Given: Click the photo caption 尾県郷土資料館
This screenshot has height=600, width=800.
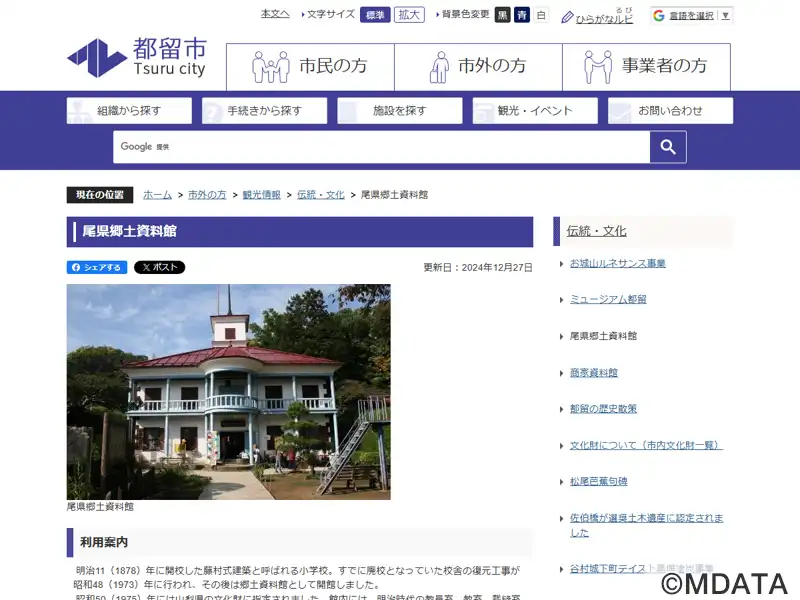Looking at the screenshot, I should pyautogui.click(x=100, y=507).
